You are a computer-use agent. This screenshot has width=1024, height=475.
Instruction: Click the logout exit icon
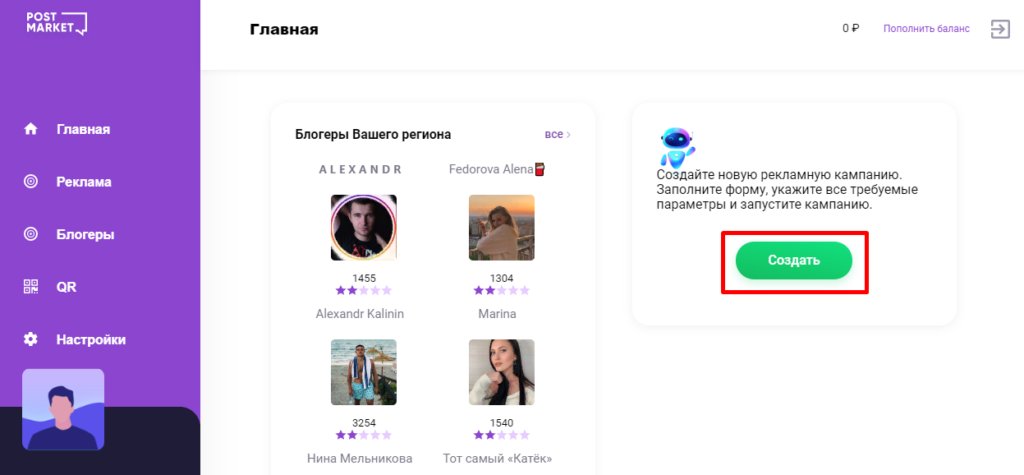(x=1000, y=29)
